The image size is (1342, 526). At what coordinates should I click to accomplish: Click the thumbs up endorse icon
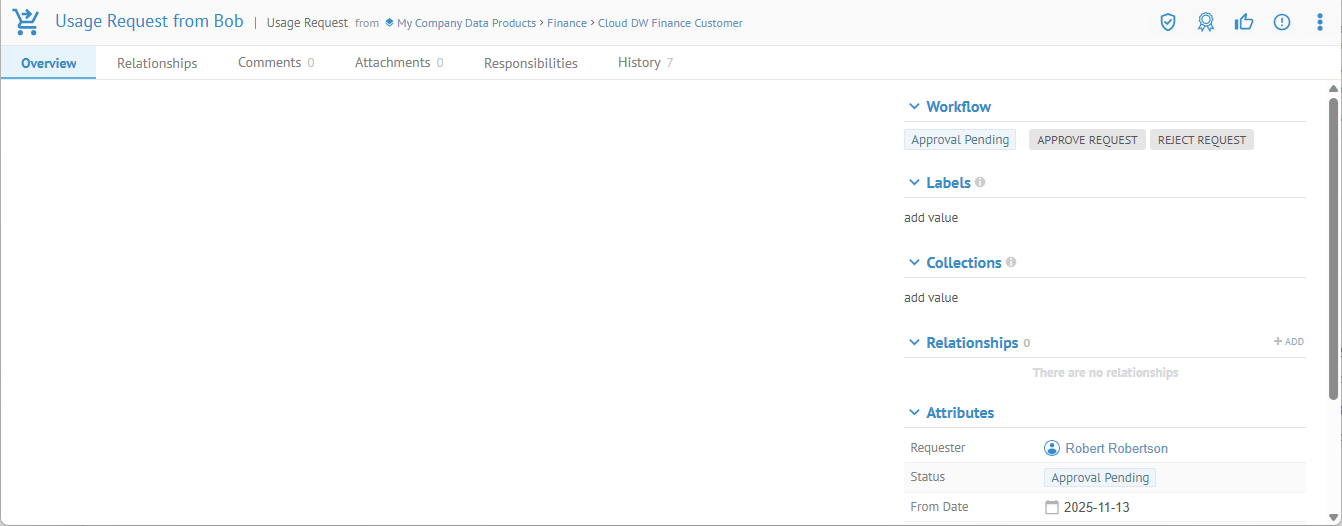click(1244, 22)
